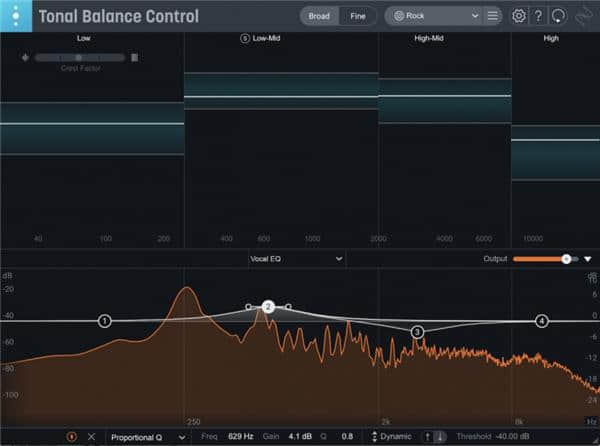Click the power icon for the EQ band
600x446 pixels.
(72, 437)
